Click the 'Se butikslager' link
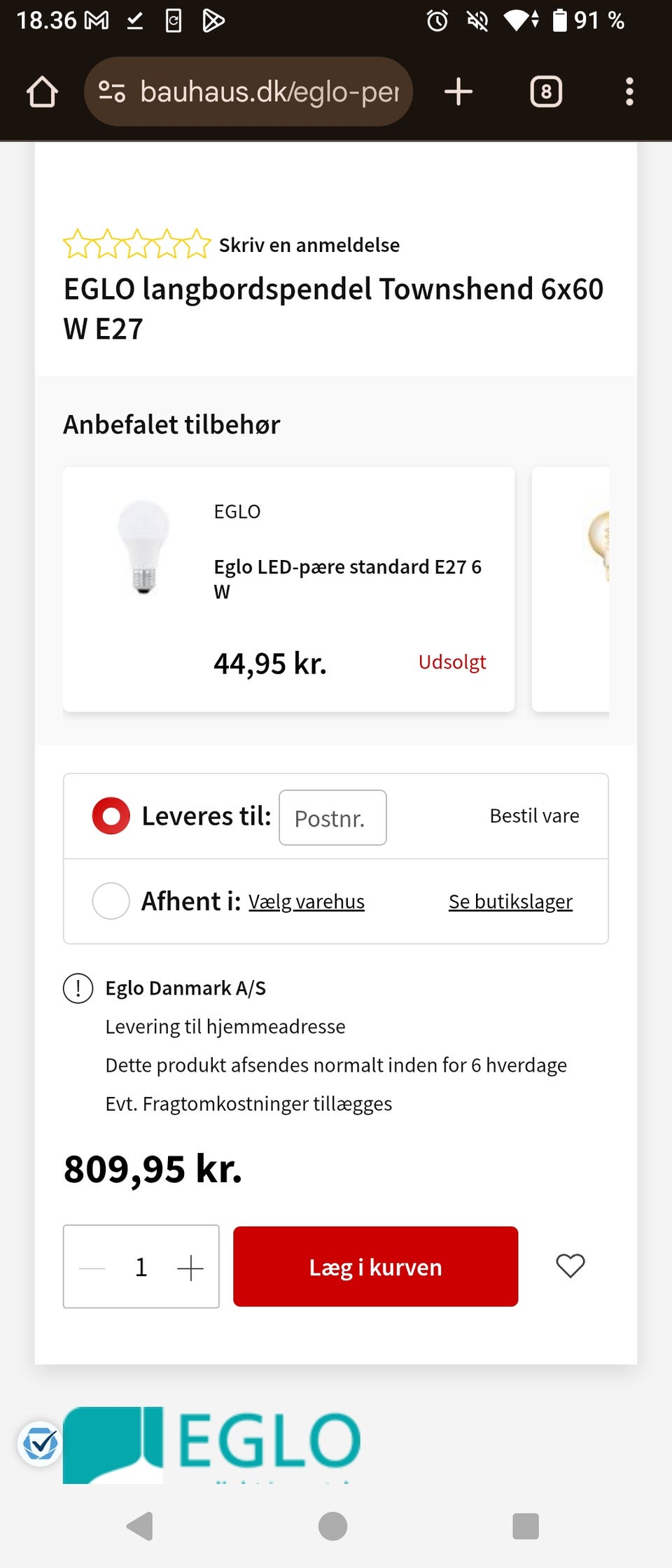This screenshot has height=1568, width=672. coord(510,902)
